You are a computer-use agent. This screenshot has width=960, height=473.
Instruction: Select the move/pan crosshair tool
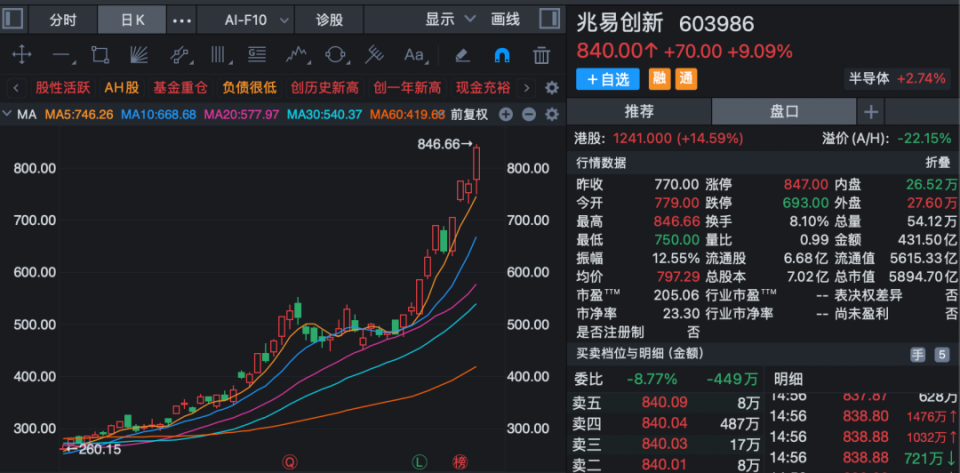click(x=22, y=55)
